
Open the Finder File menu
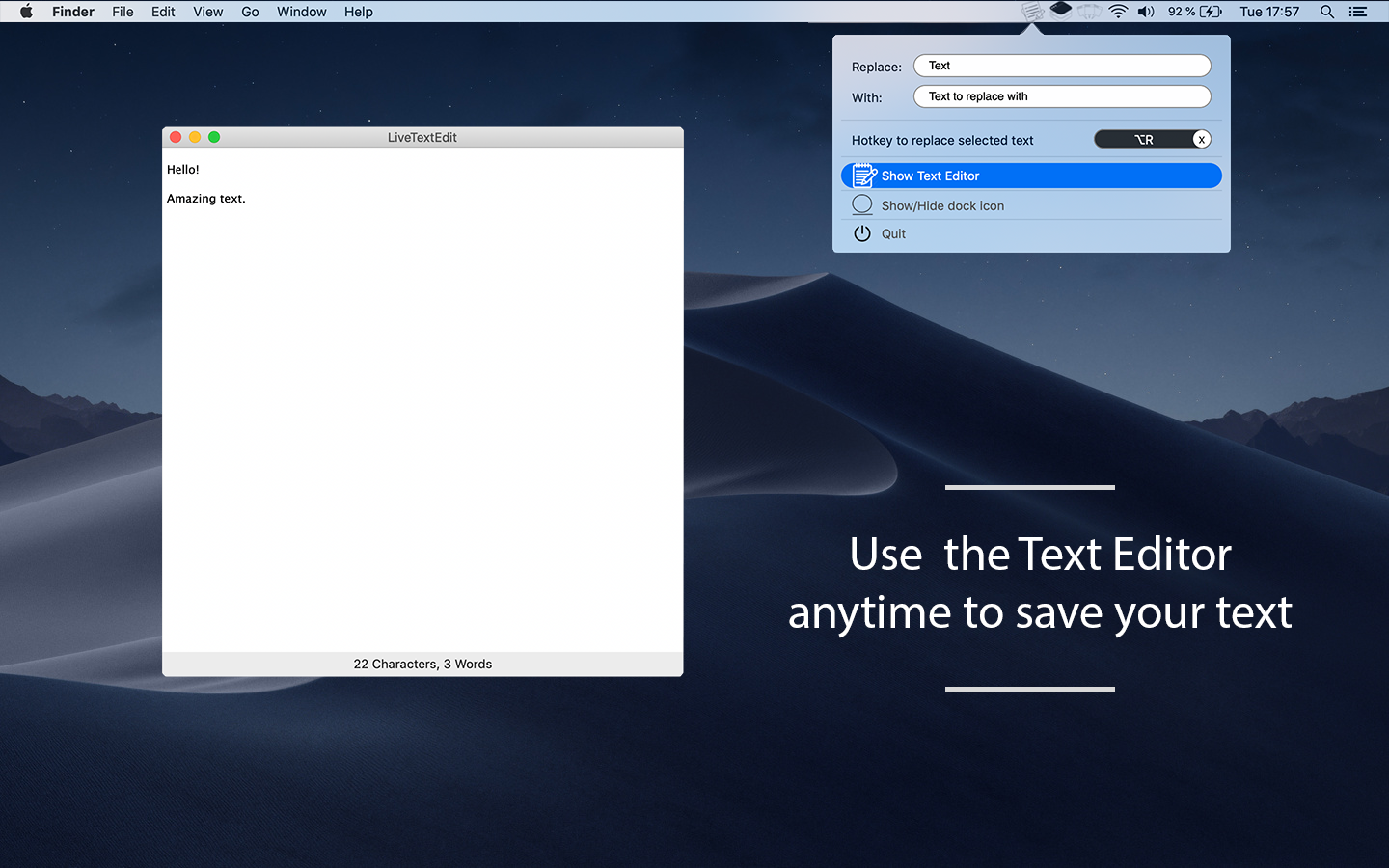pyautogui.click(x=123, y=12)
